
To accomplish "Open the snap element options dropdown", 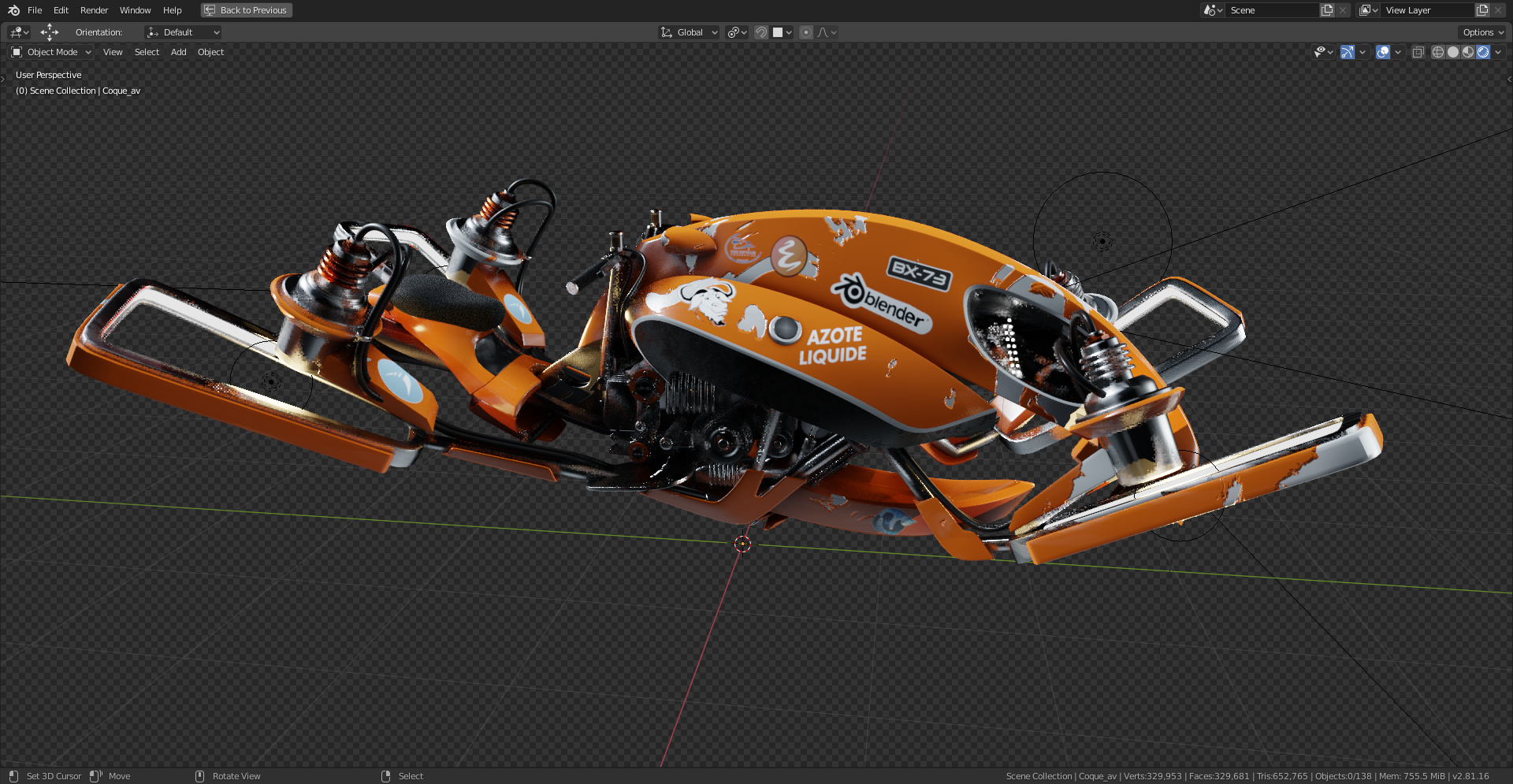I will [782, 32].
